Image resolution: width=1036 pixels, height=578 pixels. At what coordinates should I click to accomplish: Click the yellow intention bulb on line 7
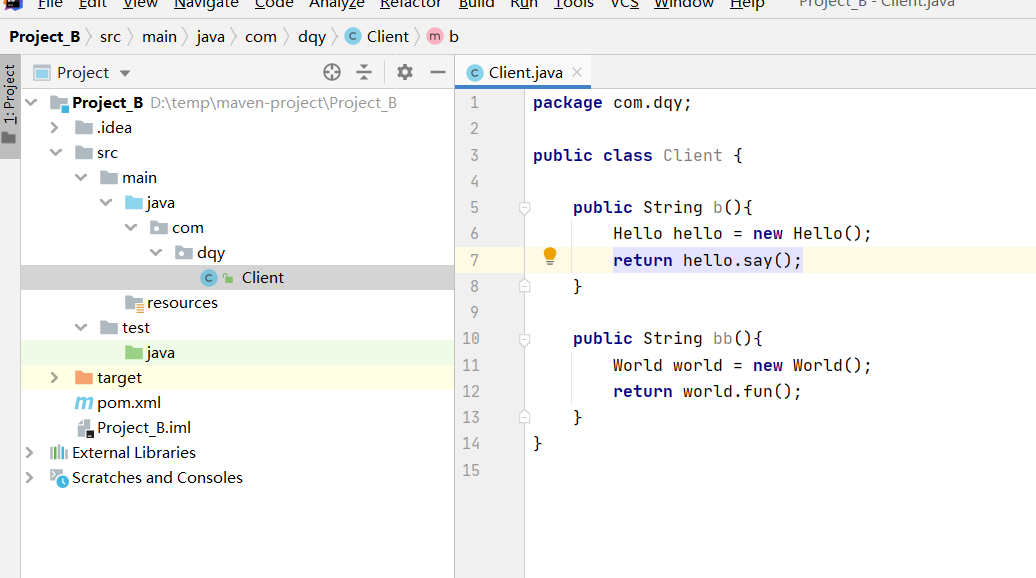[x=550, y=256]
